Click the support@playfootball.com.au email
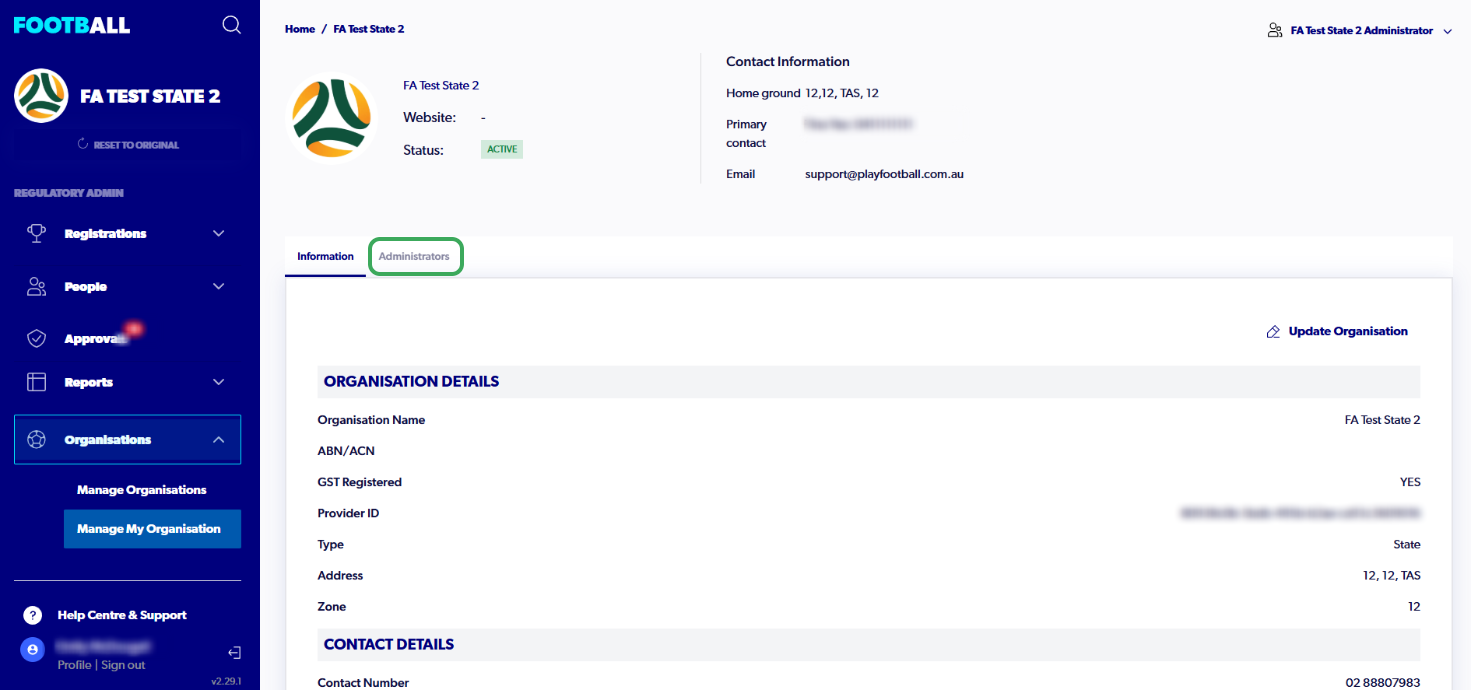 tap(884, 174)
